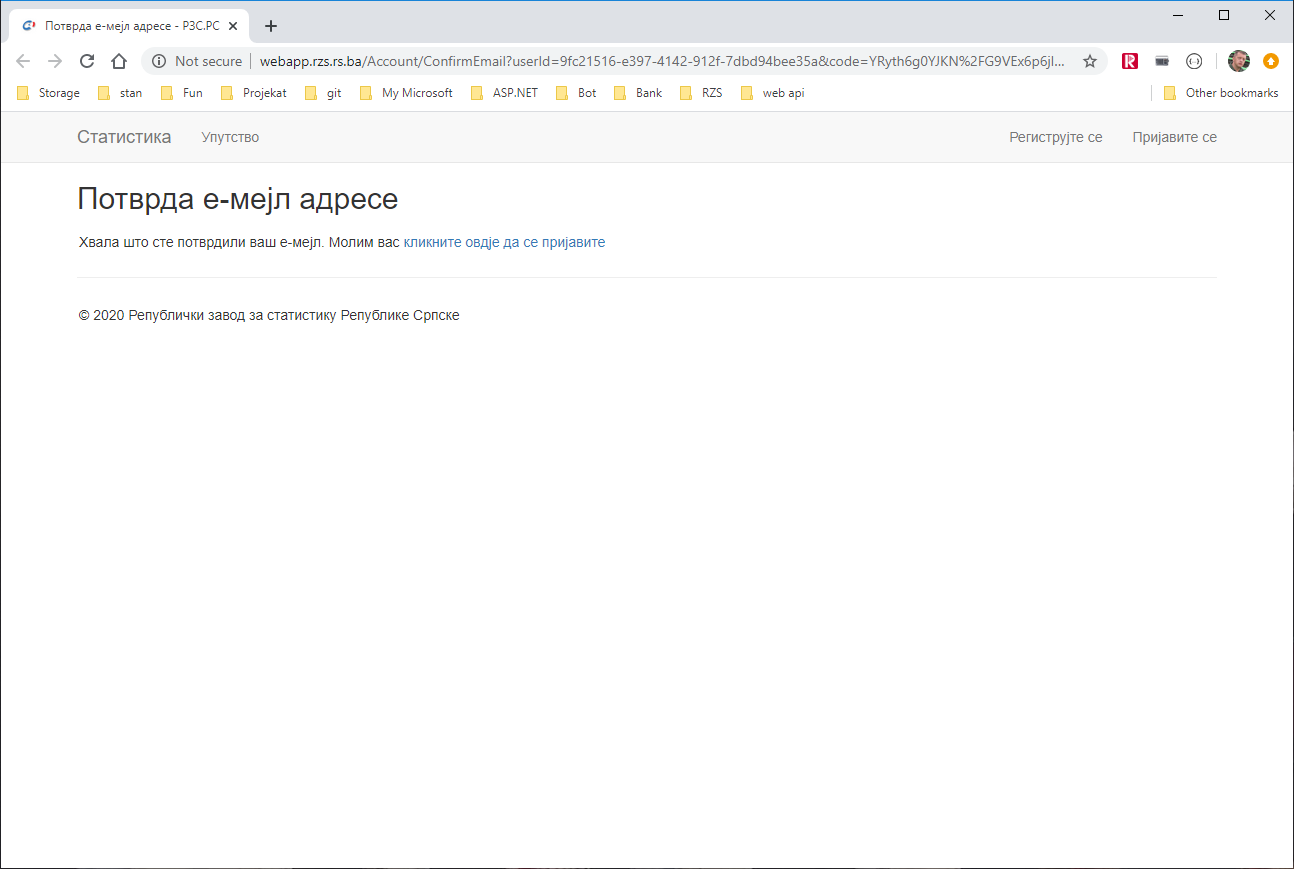Go to browser home page icon
The image size is (1294, 869).
118,61
